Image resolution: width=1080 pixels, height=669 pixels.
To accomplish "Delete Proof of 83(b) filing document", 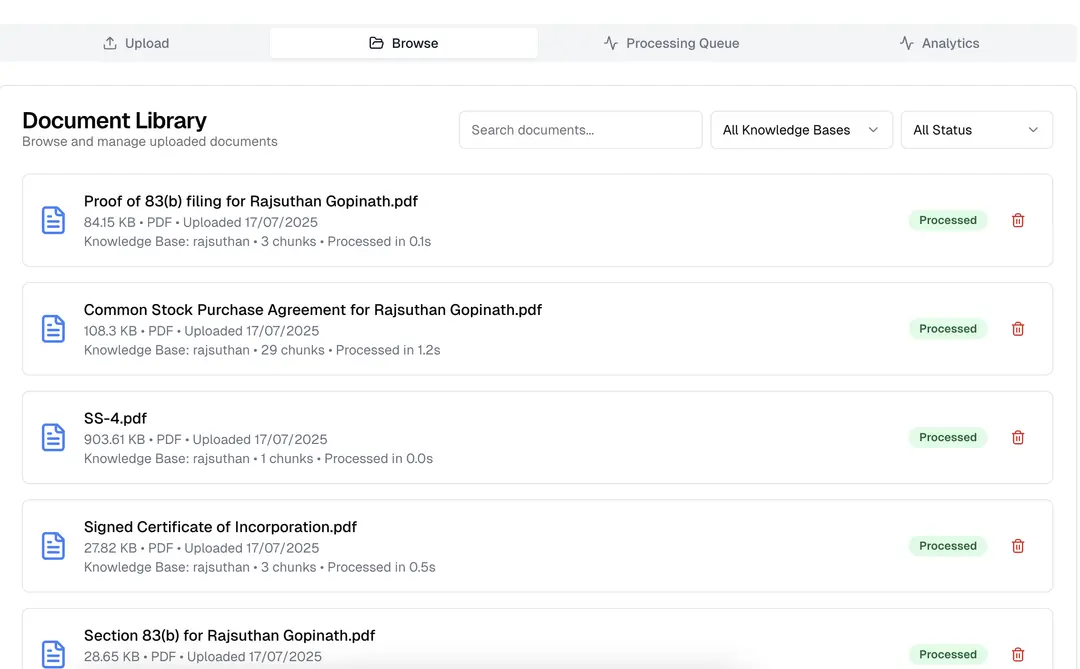I will pos(1018,219).
